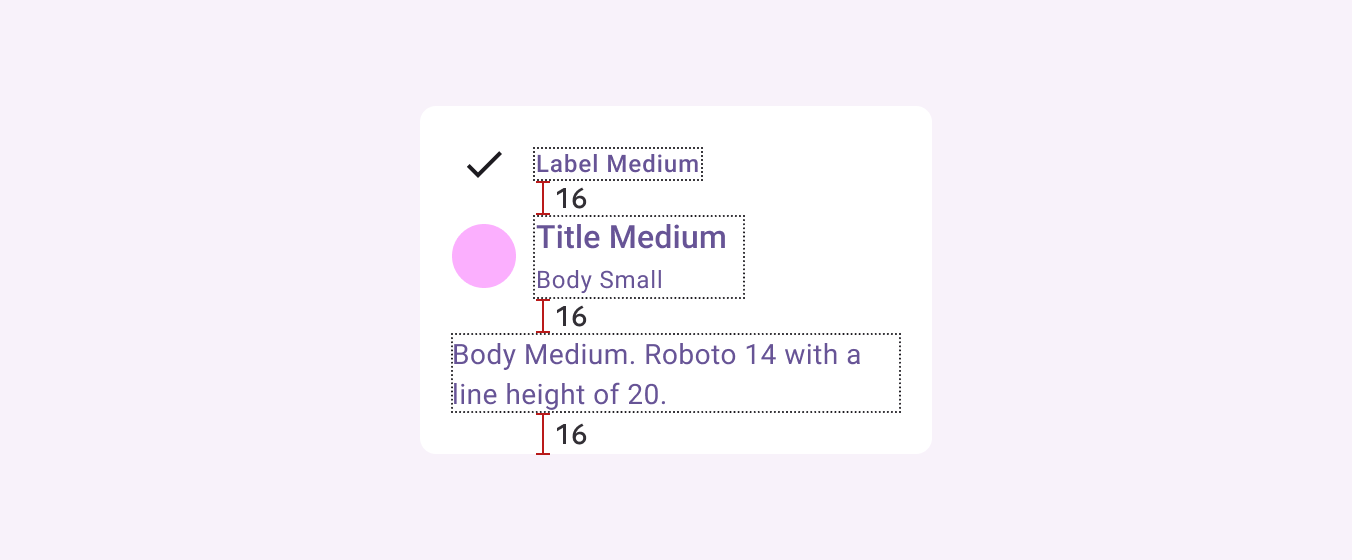Click the Label Medium text
1352x560 pixels.
click(618, 164)
